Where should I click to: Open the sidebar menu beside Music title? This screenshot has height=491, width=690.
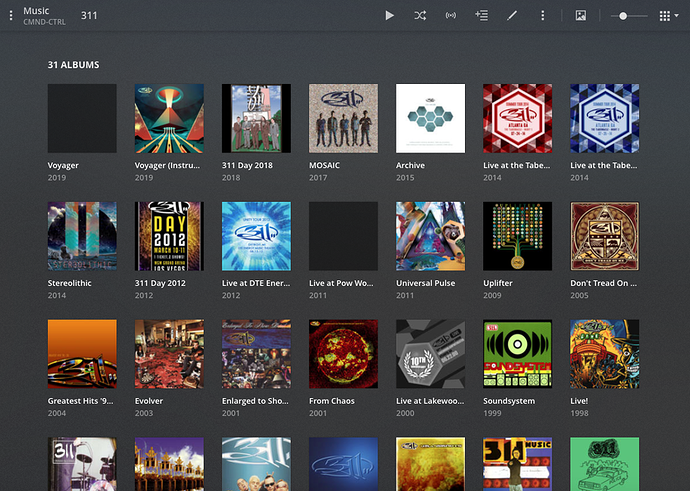click(11, 16)
